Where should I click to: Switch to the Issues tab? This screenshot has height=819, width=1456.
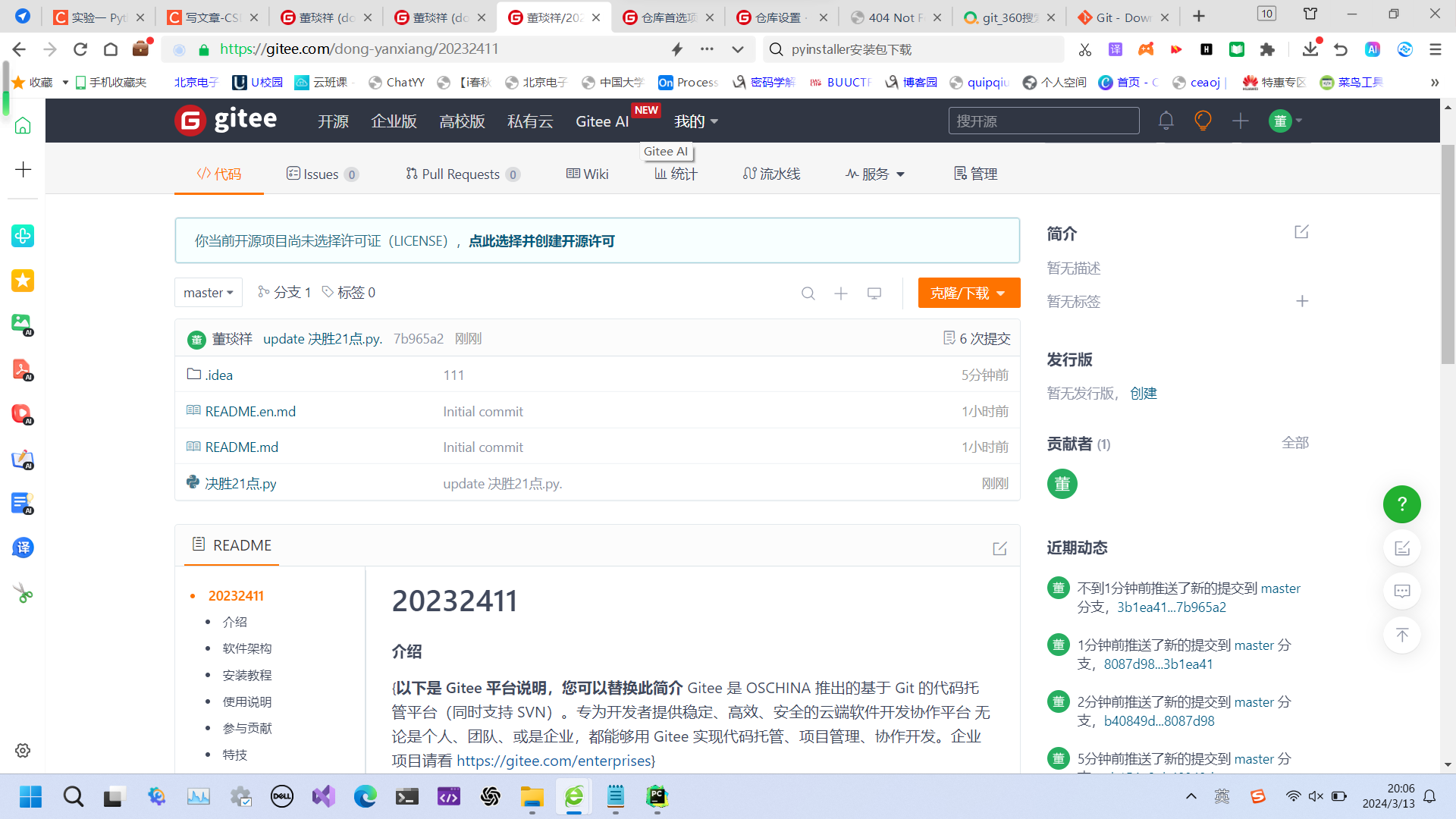tap(322, 174)
